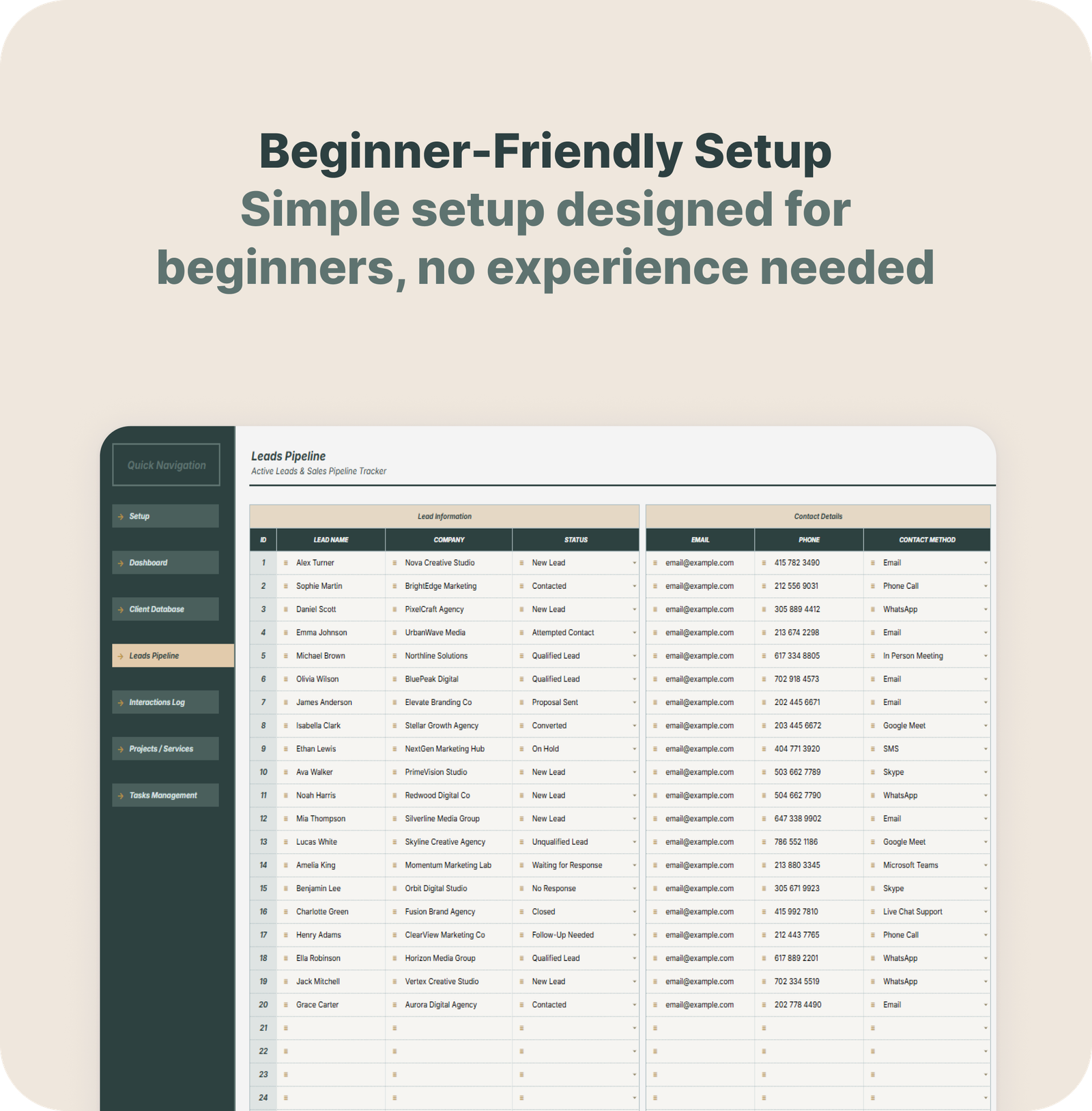
Task: Click the LEAD NAME column header
Action: click(331, 539)
